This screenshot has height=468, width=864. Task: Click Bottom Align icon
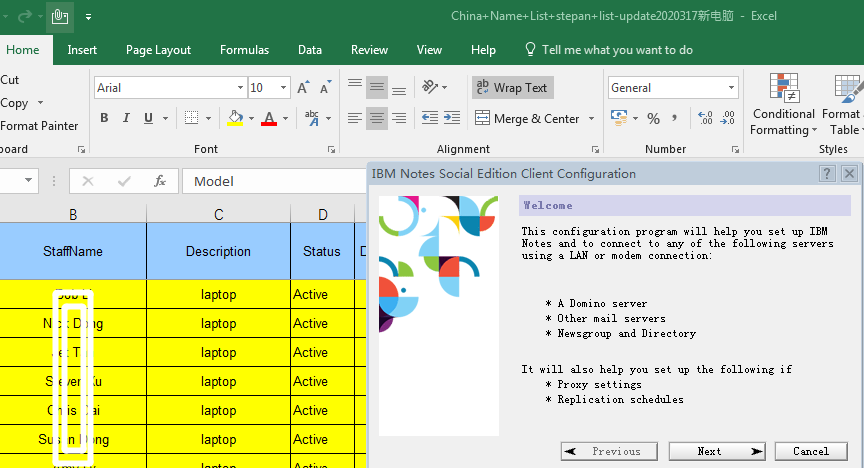(399, 88)
